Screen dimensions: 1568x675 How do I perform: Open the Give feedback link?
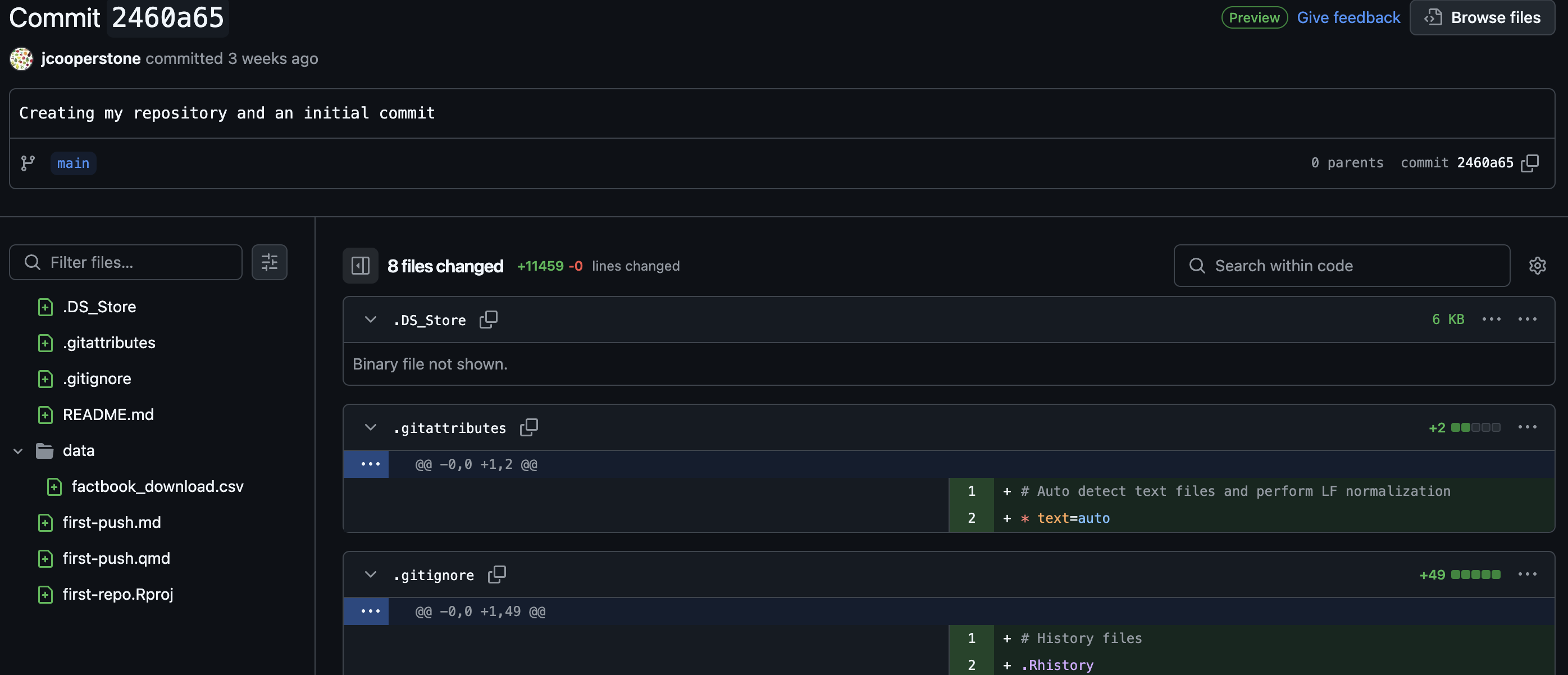(x=1348, y=17)
